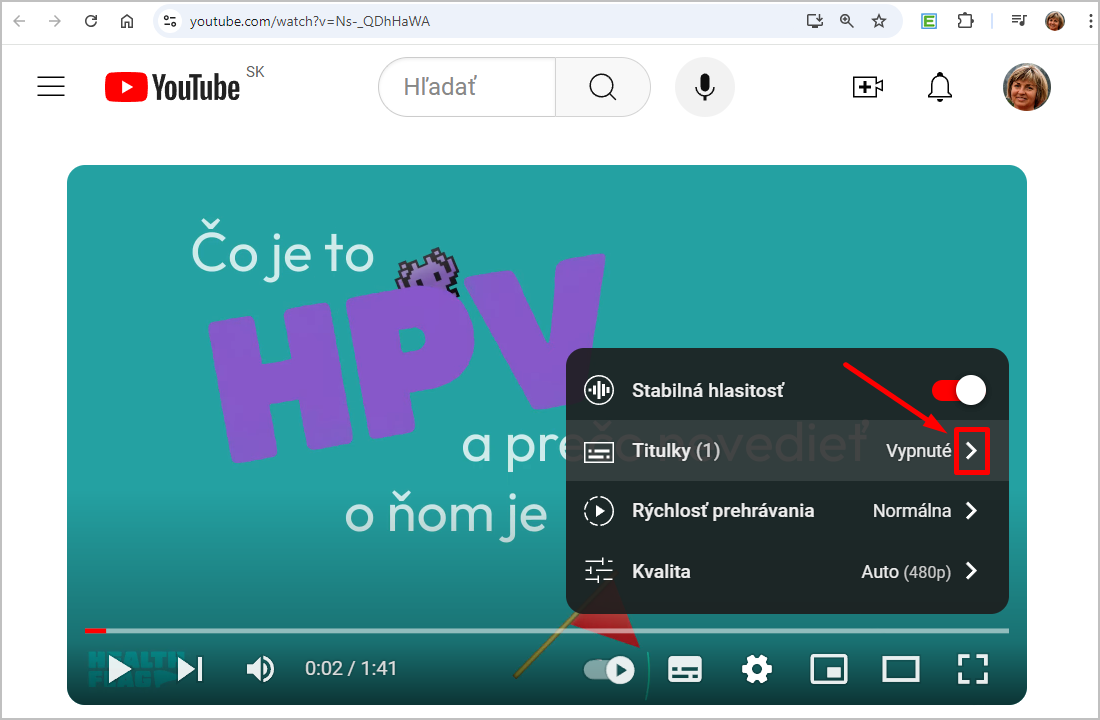Expand the Titulky chevron next to Vypnuté
Viewport: 1100px width, 720px height.
pyautogui.click(x=972, y=451)
